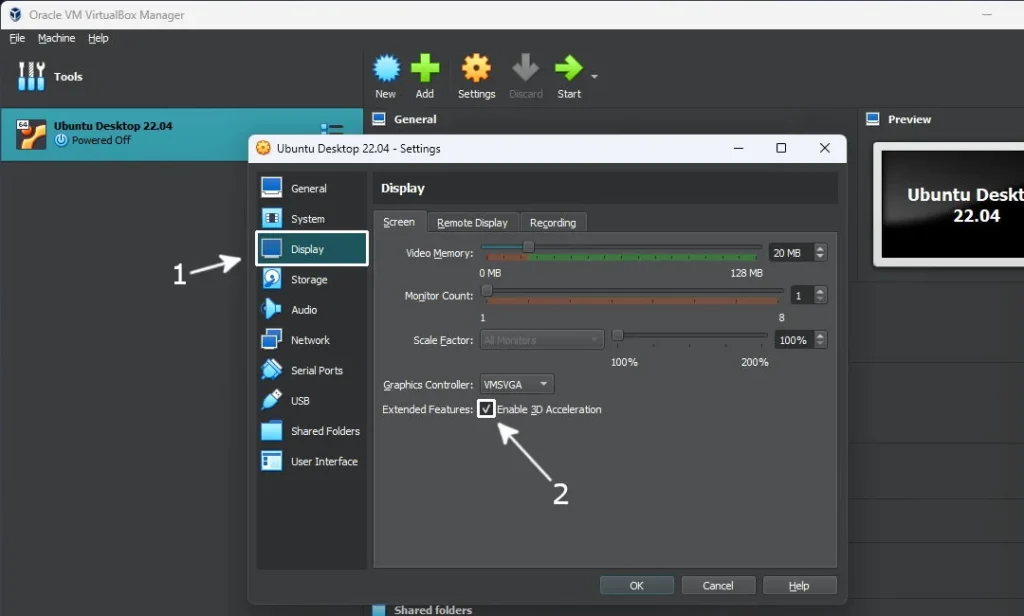Open the Machine menu
This screenshot has width=1024, height=616.
tap(56, 38)
